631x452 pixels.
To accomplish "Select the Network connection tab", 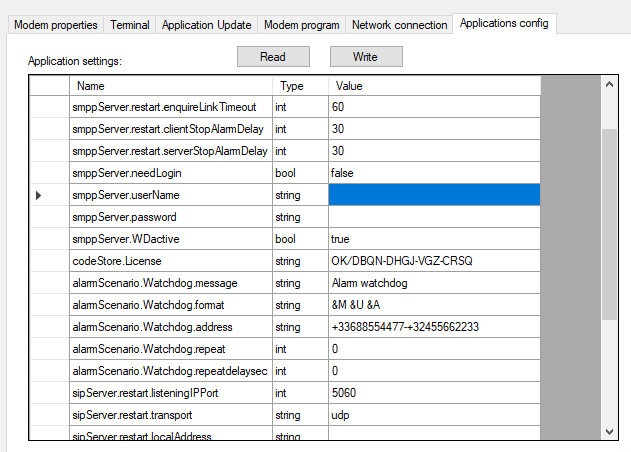I will pos(399,24).
